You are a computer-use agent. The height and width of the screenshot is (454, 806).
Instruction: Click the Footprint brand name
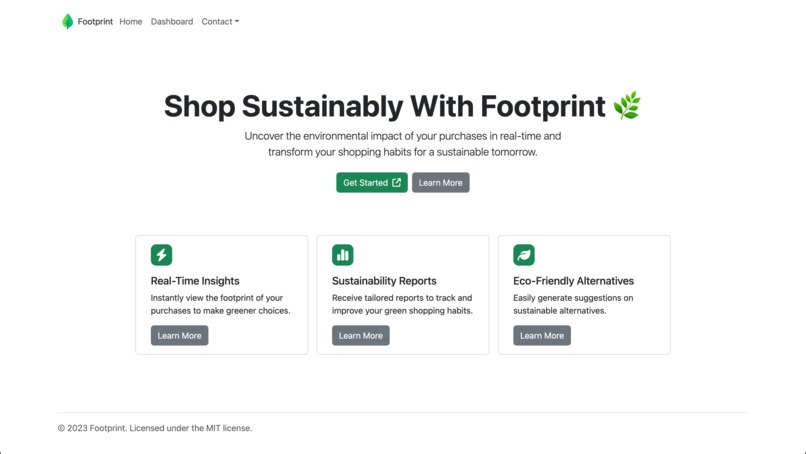point(95,22)
